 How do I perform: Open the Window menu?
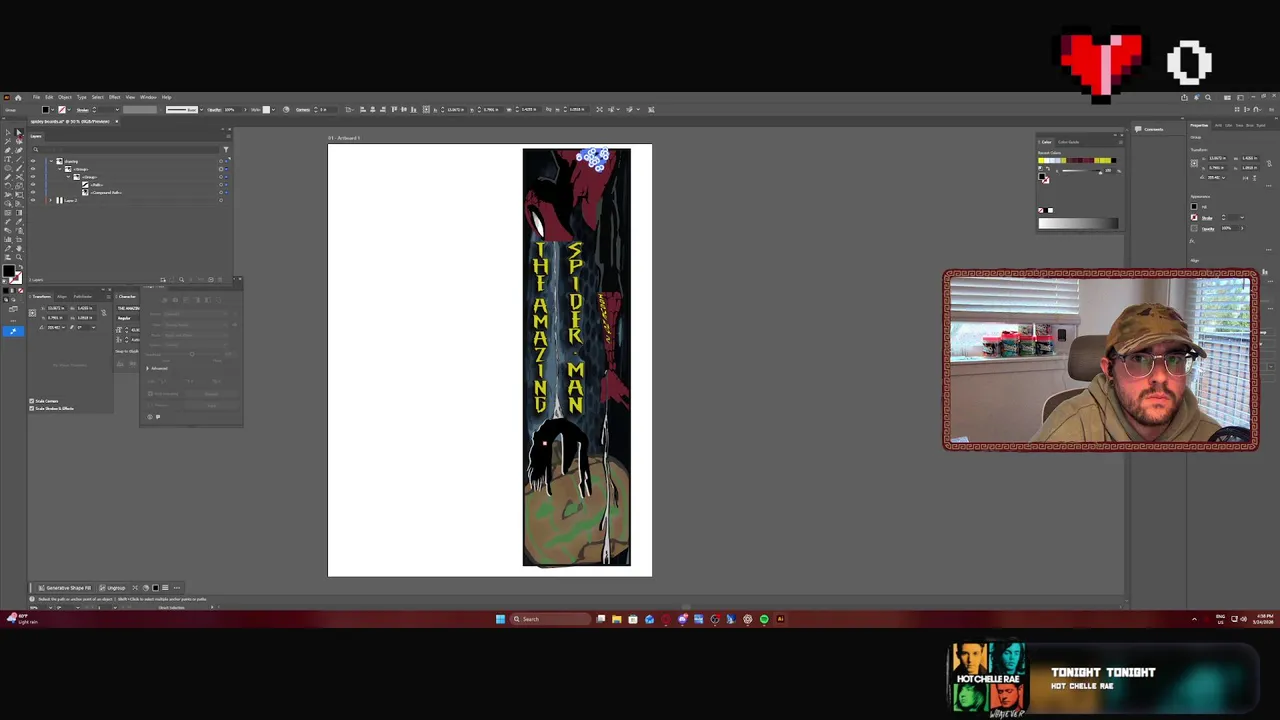pos(148,97)
